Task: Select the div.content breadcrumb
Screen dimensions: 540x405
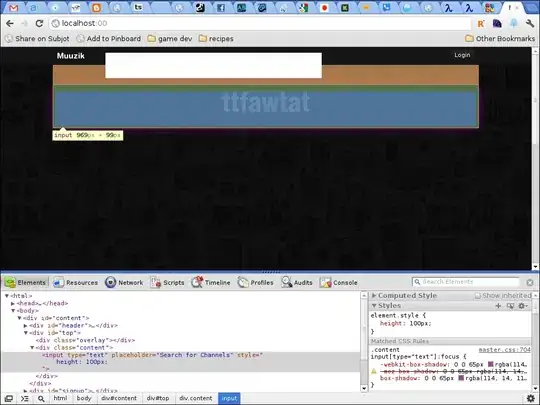Action: click(x=196, y=398)
